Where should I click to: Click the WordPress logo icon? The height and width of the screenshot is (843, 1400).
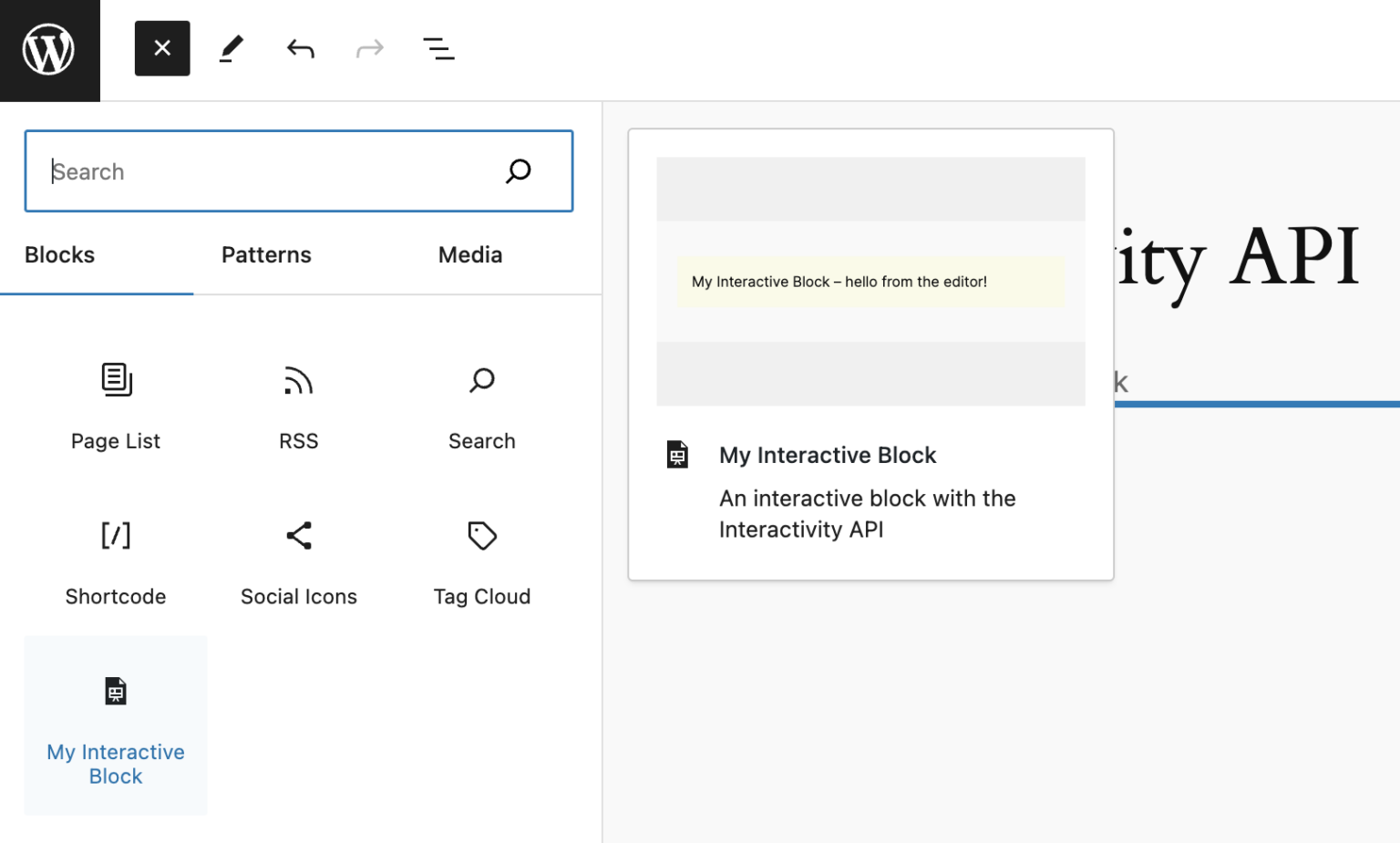point(49,50)
